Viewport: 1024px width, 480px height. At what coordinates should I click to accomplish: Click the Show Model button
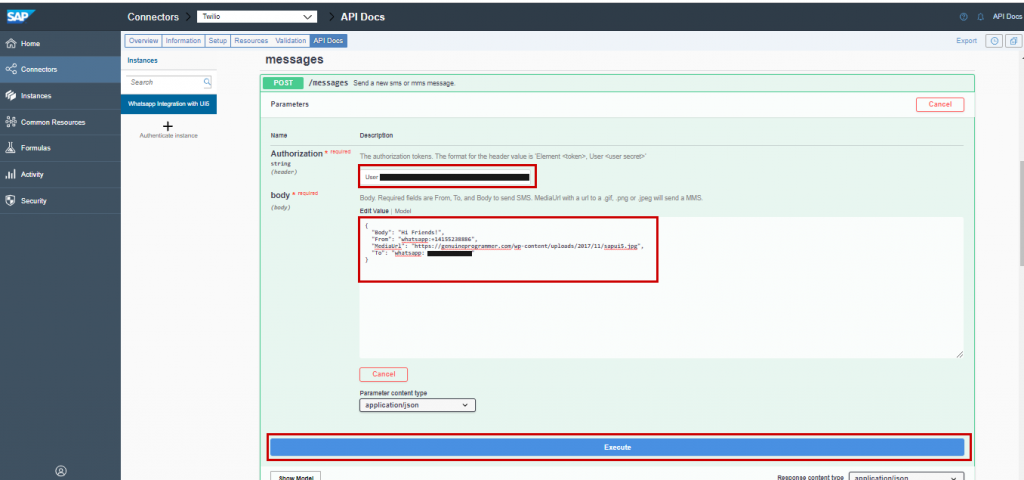click(295, 477)
